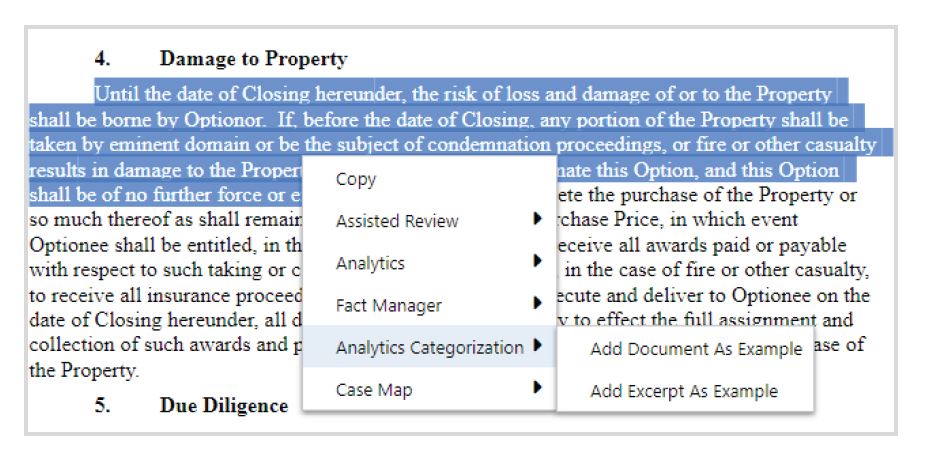926x457 pixels.
Task: Click Copy in the context menu
Action: 356,180
